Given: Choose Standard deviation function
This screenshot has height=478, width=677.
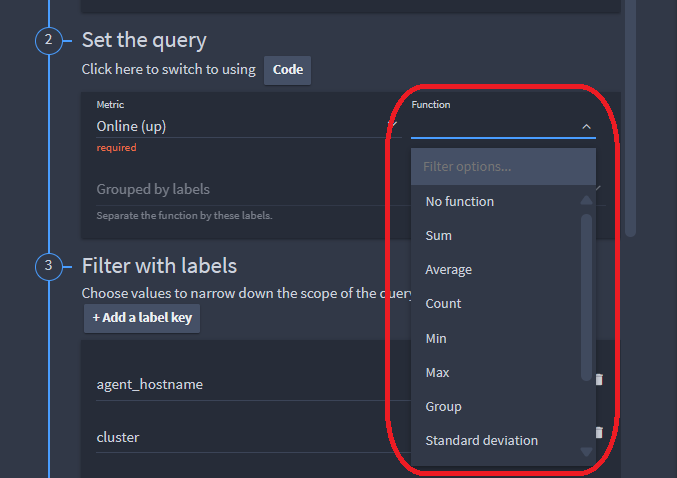Looking at the screenshot, I should 481,440.
